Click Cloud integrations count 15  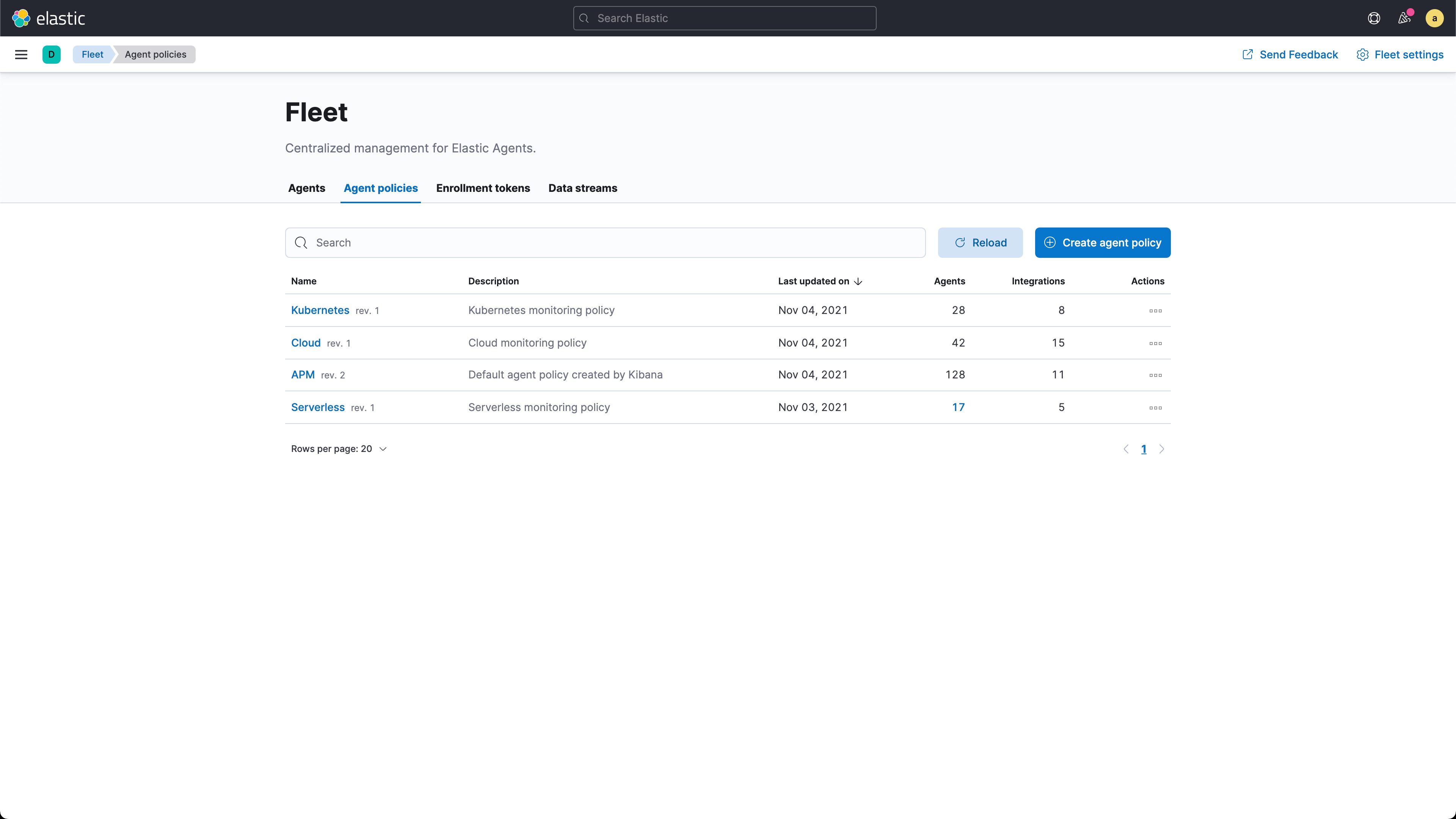click(1058, 343)
